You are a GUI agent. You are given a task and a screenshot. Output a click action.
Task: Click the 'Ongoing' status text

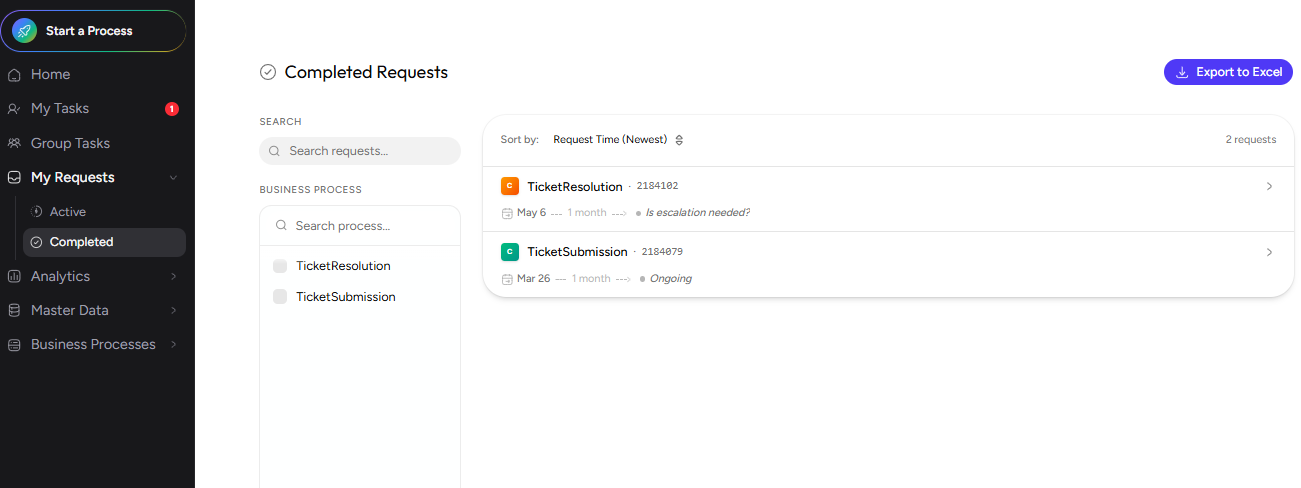coord(671,279)
